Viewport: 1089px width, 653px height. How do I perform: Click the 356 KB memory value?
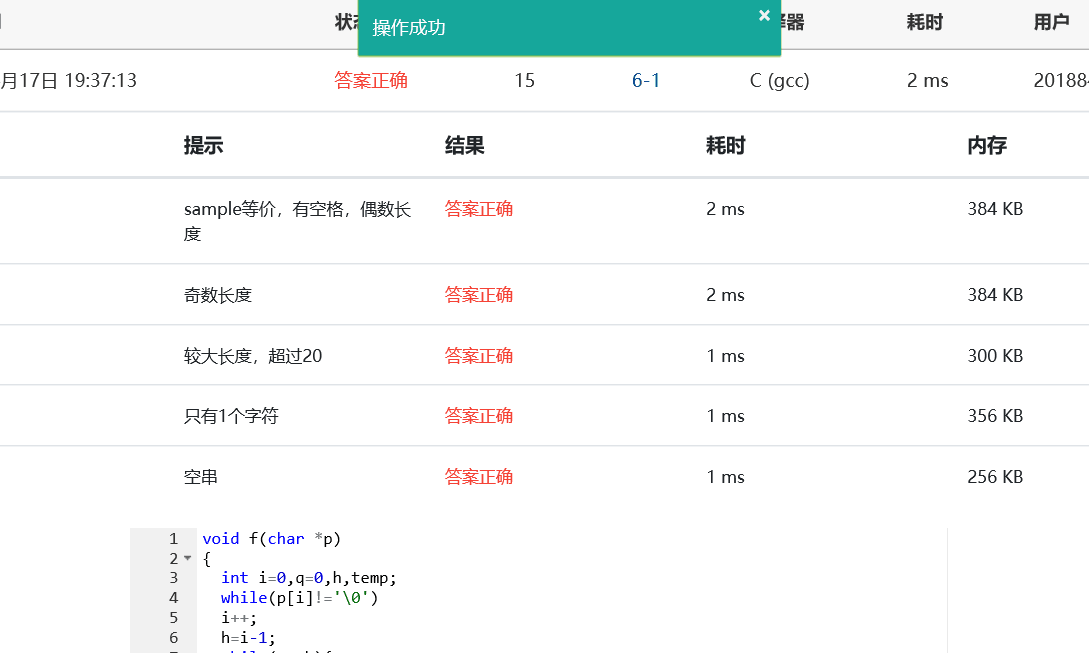995,416
